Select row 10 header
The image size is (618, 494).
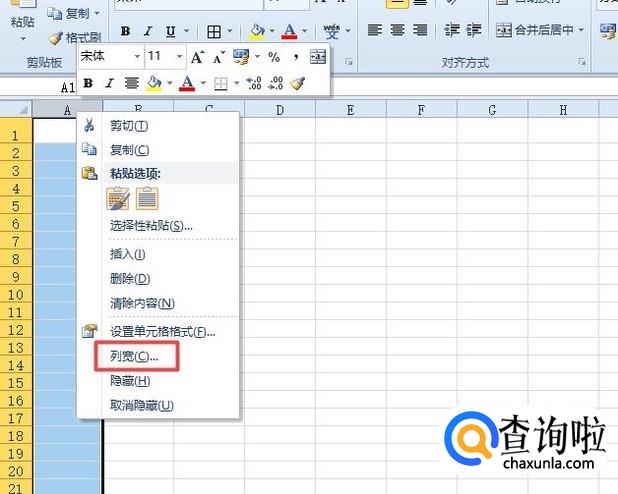16,295
